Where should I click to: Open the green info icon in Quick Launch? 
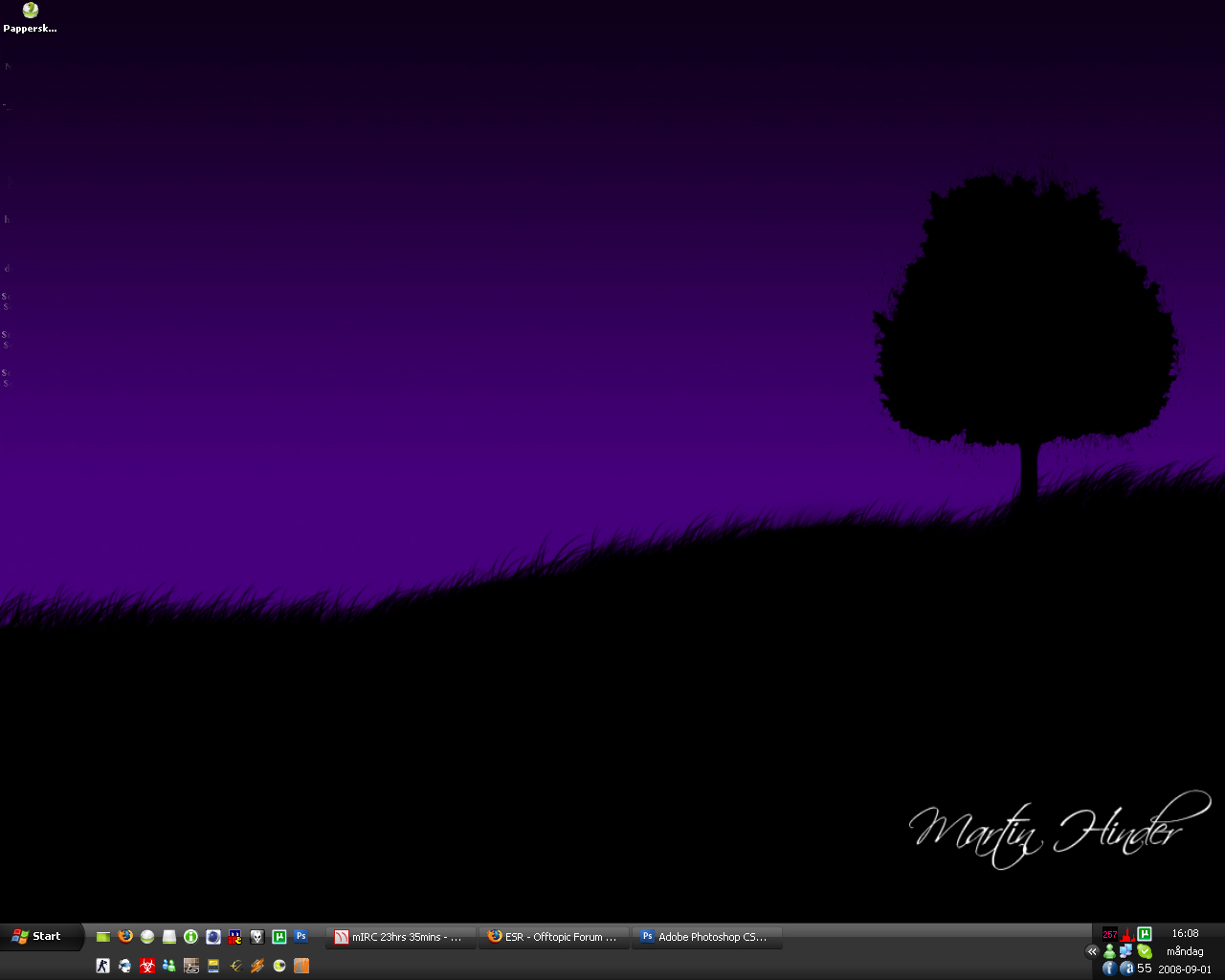(x=191, y=937)
